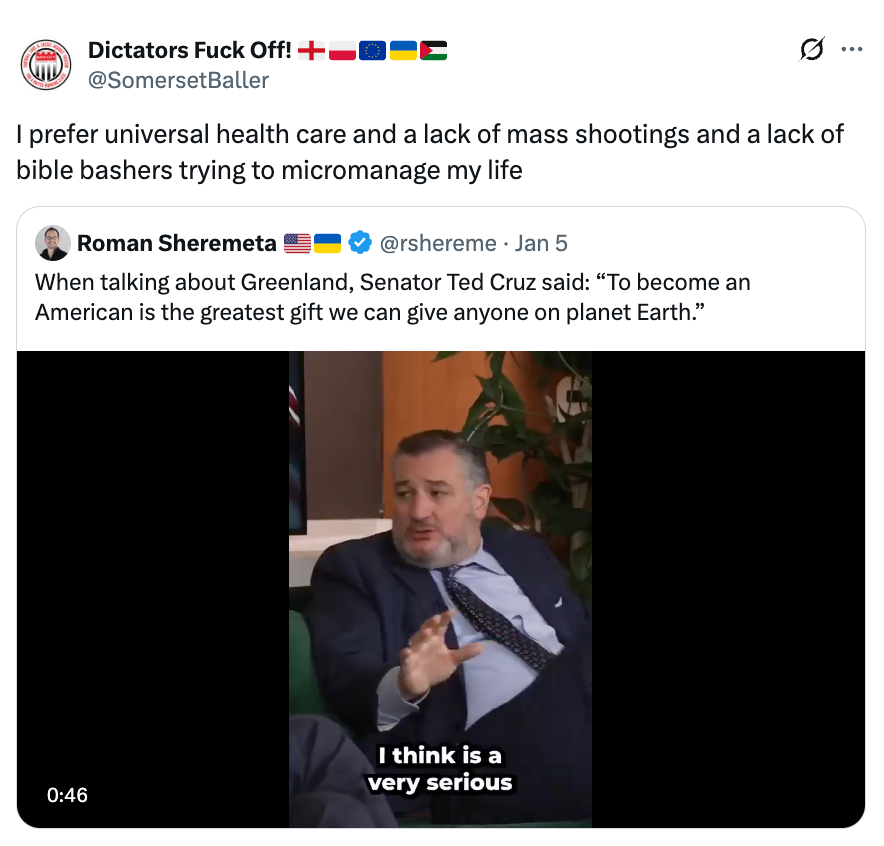
Task: Play the Ted Cruz video
Action: (440, 588)
